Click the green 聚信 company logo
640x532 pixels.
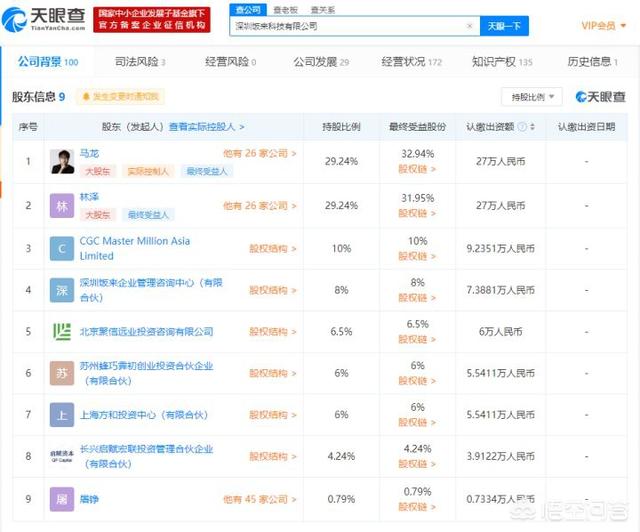tap(62, 332)
